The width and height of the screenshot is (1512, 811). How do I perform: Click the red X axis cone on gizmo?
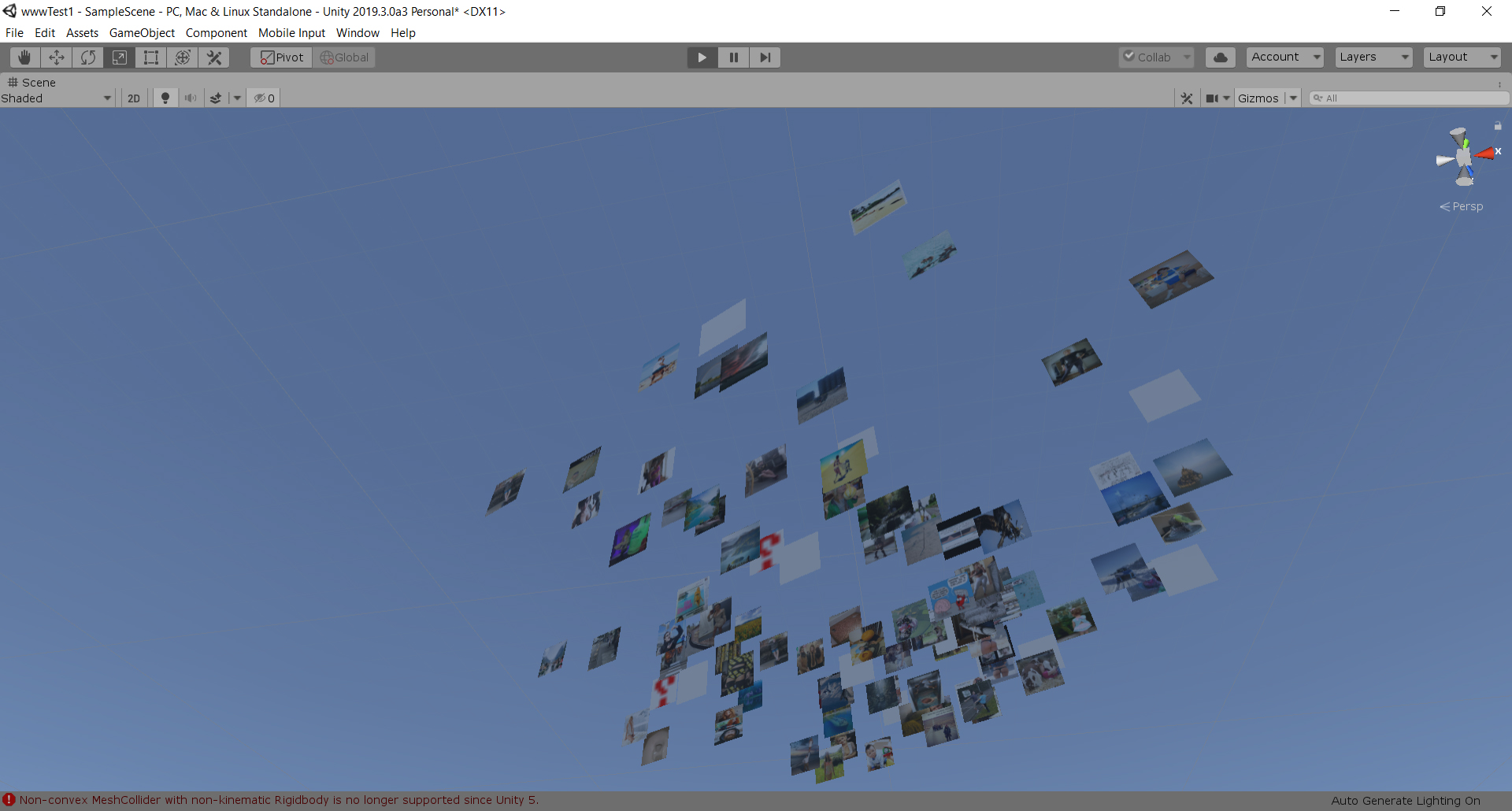pyautogui.click(x=1486, y=154)
